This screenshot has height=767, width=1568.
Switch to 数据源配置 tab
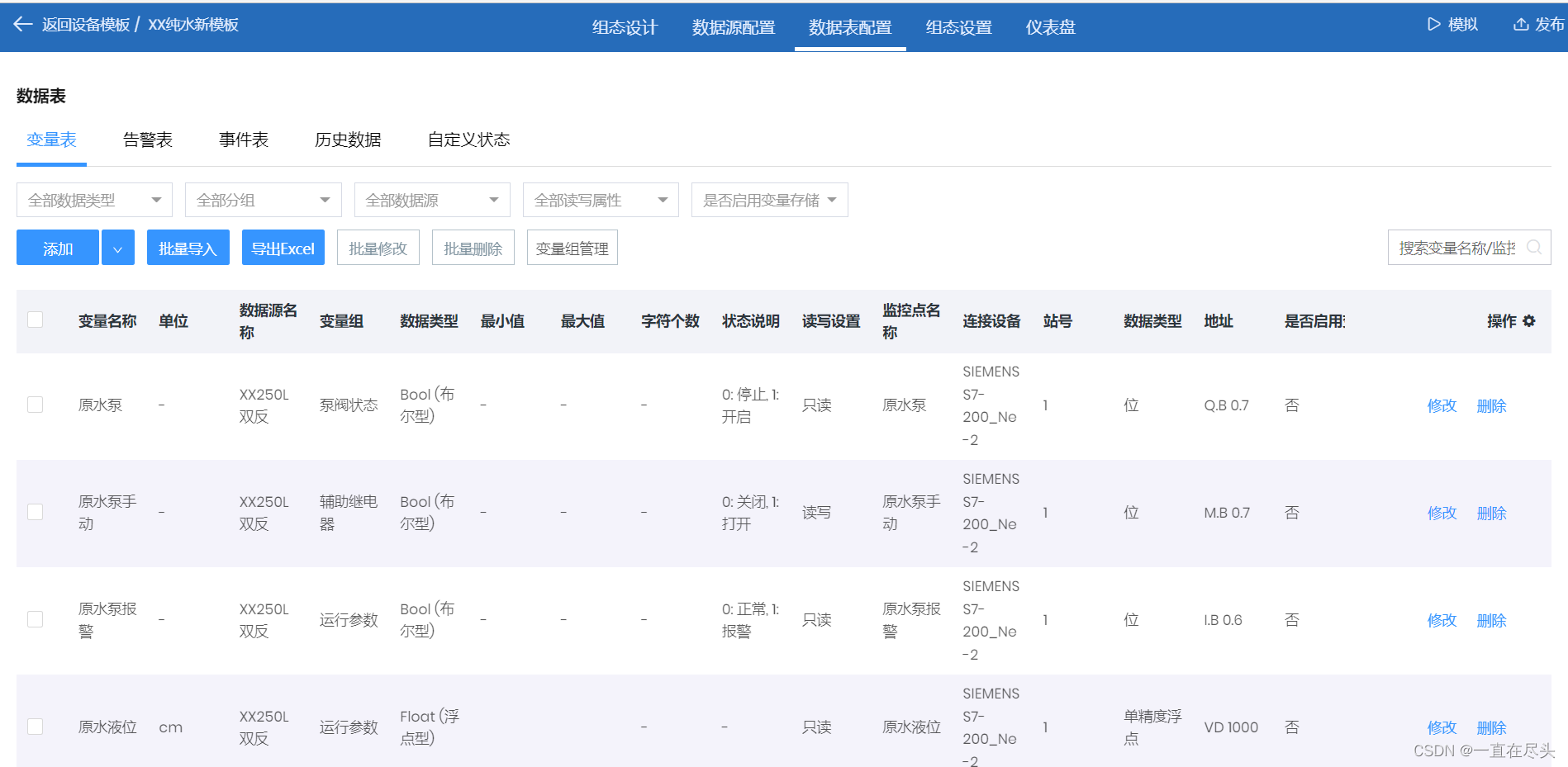[734, 27]
